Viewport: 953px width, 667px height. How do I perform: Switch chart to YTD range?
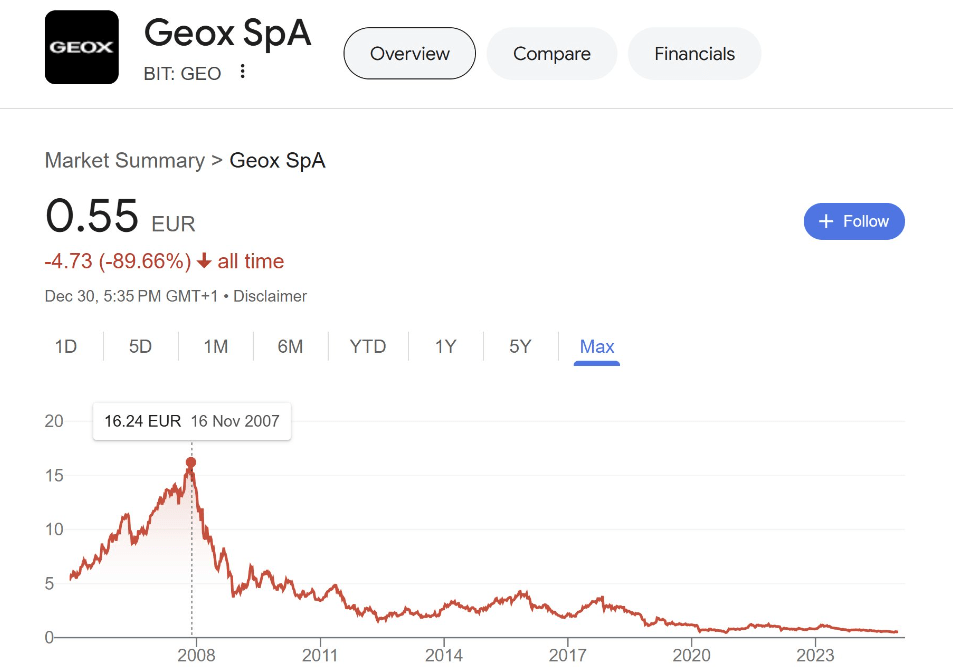[368, 347]
